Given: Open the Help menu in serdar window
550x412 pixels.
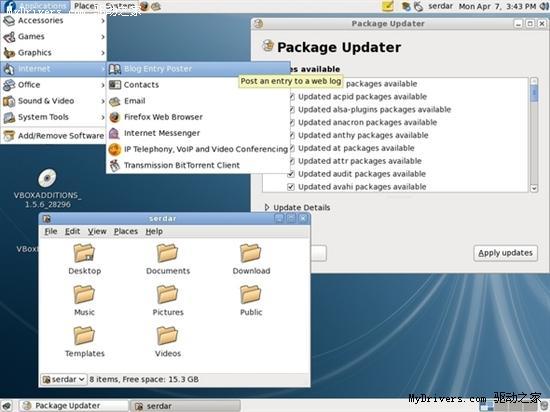Looking at the screenshot, I should (154, 231).
